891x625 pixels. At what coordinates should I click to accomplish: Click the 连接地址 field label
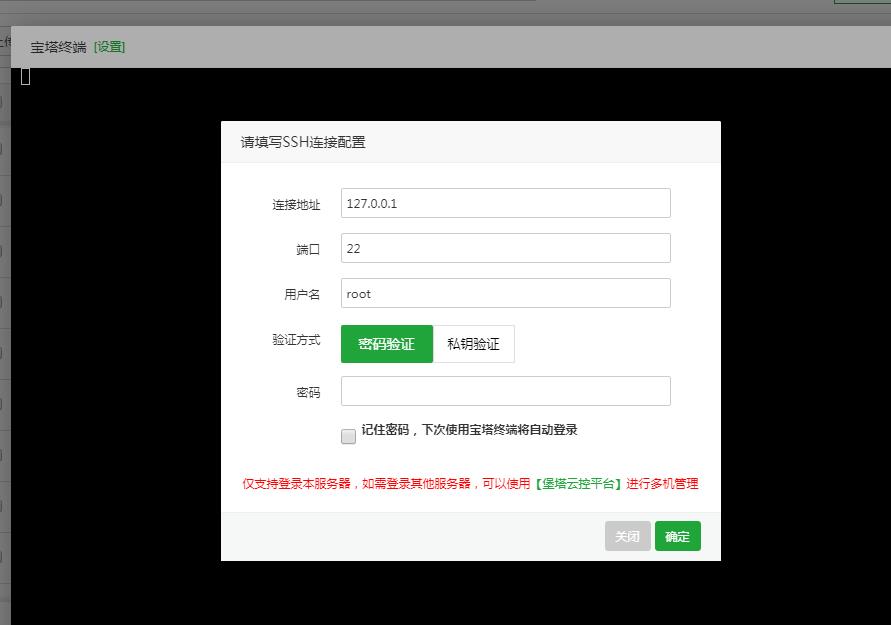pyautogui.click(x=296, y=204)
